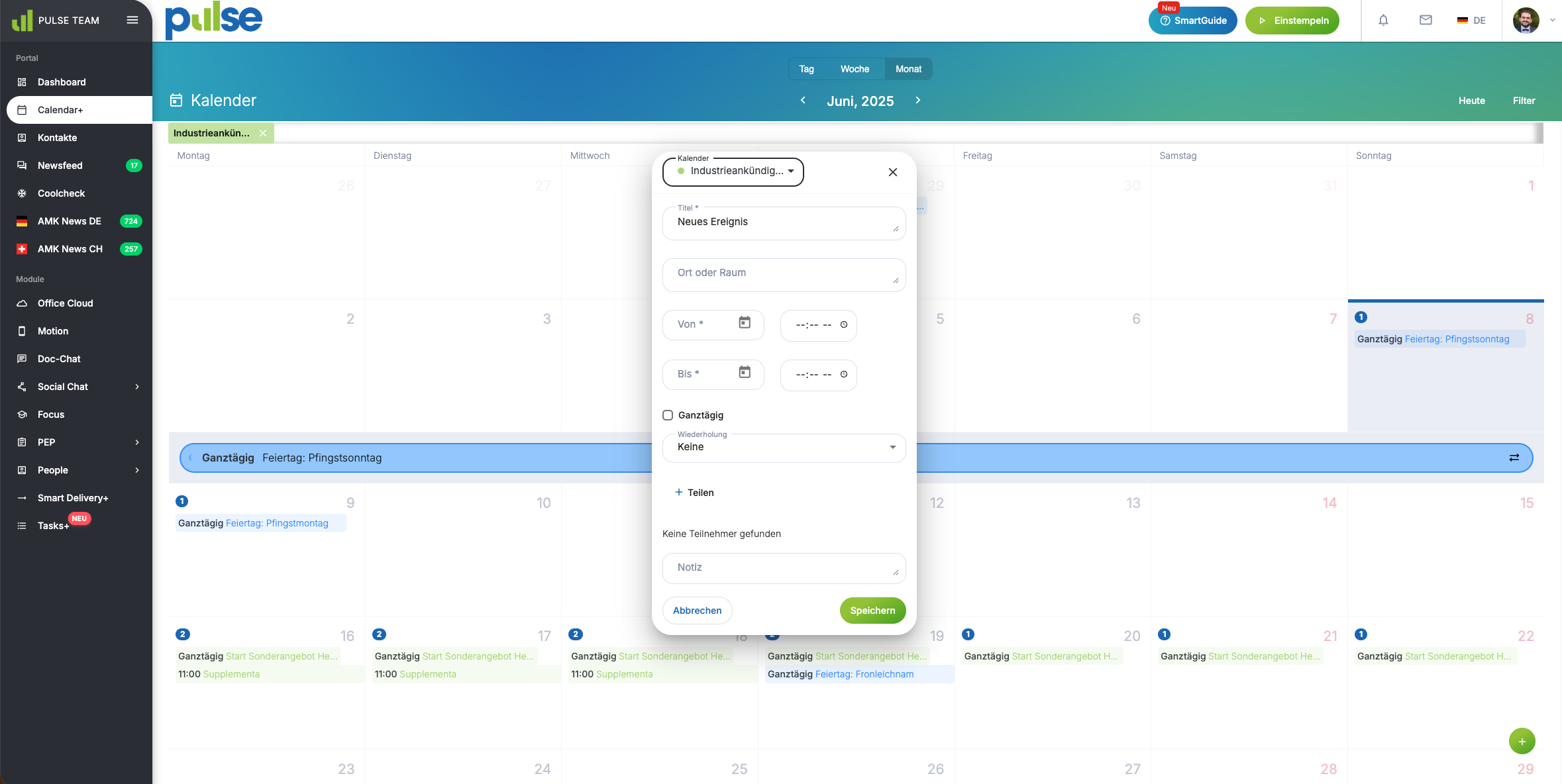
Task: Open the Kalender dropdown Industrieankündig...
Action: coord(733,171)
